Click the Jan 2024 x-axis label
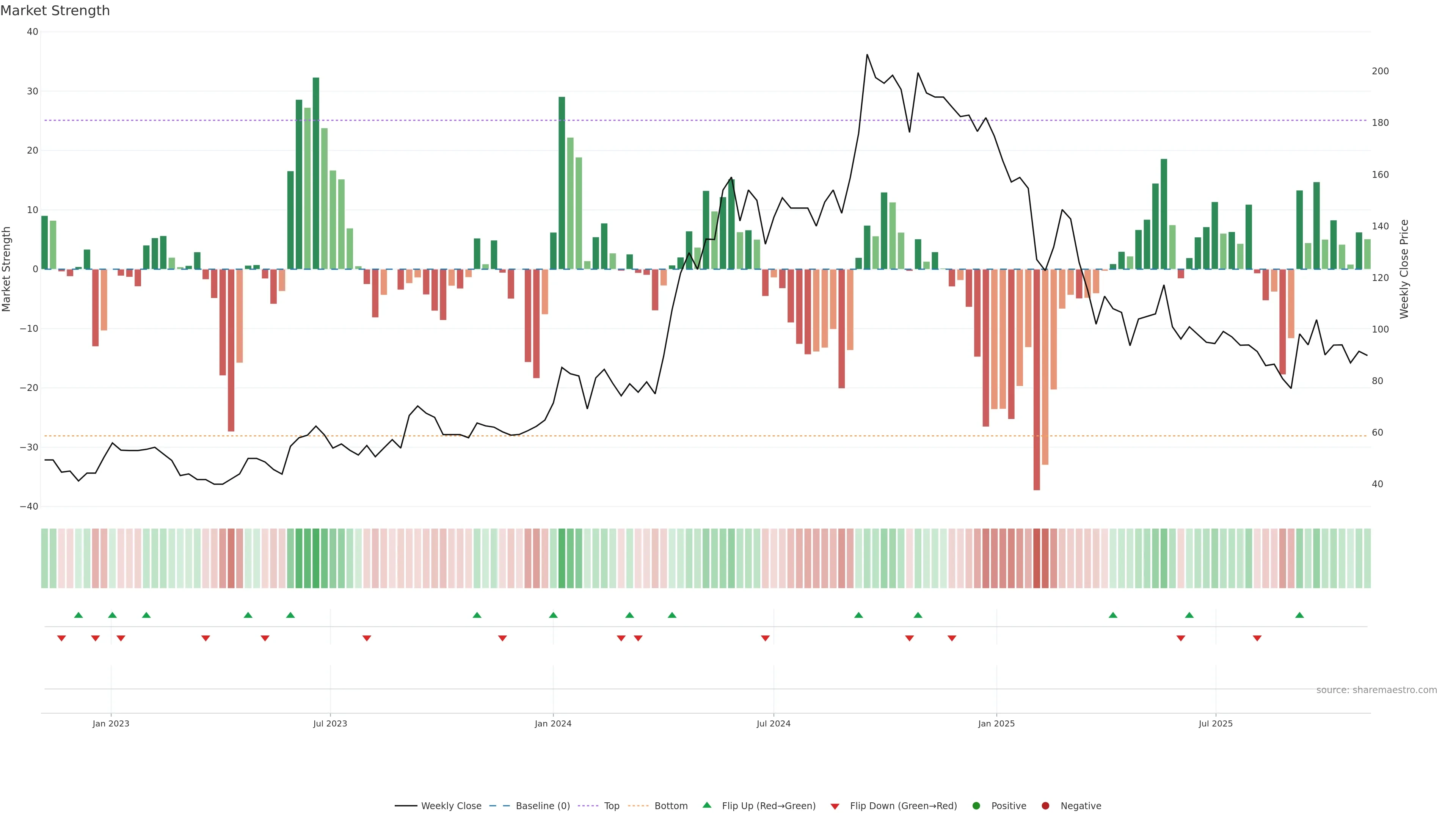The height and width of the screenshot is (819, 1456). pyautogui.click(x=553, y=723)
